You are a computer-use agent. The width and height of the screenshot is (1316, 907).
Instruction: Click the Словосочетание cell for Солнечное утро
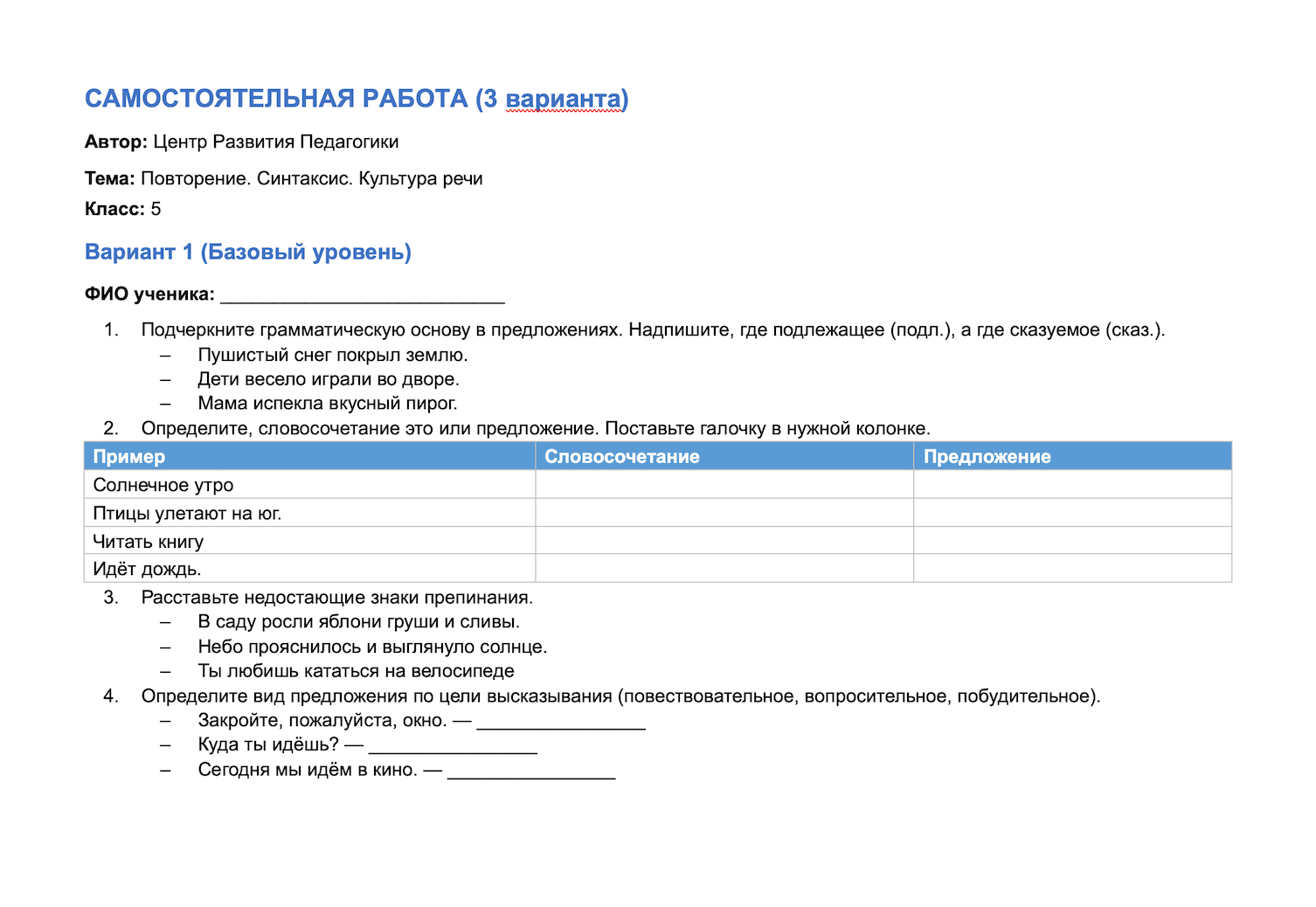(x=724, y=485)
